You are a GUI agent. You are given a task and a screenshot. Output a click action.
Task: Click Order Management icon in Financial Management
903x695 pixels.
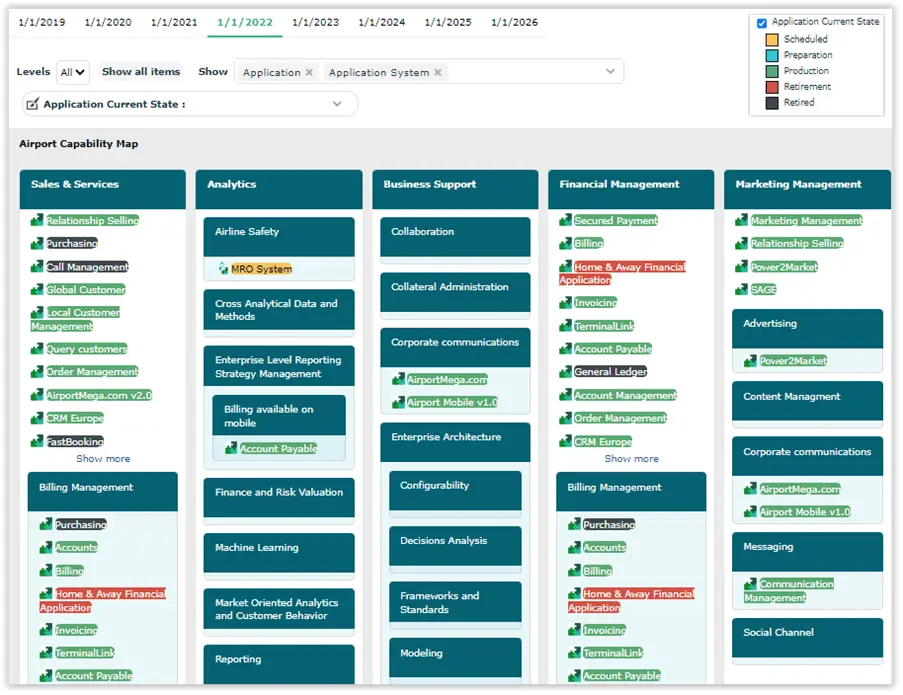tap(566, 418)
